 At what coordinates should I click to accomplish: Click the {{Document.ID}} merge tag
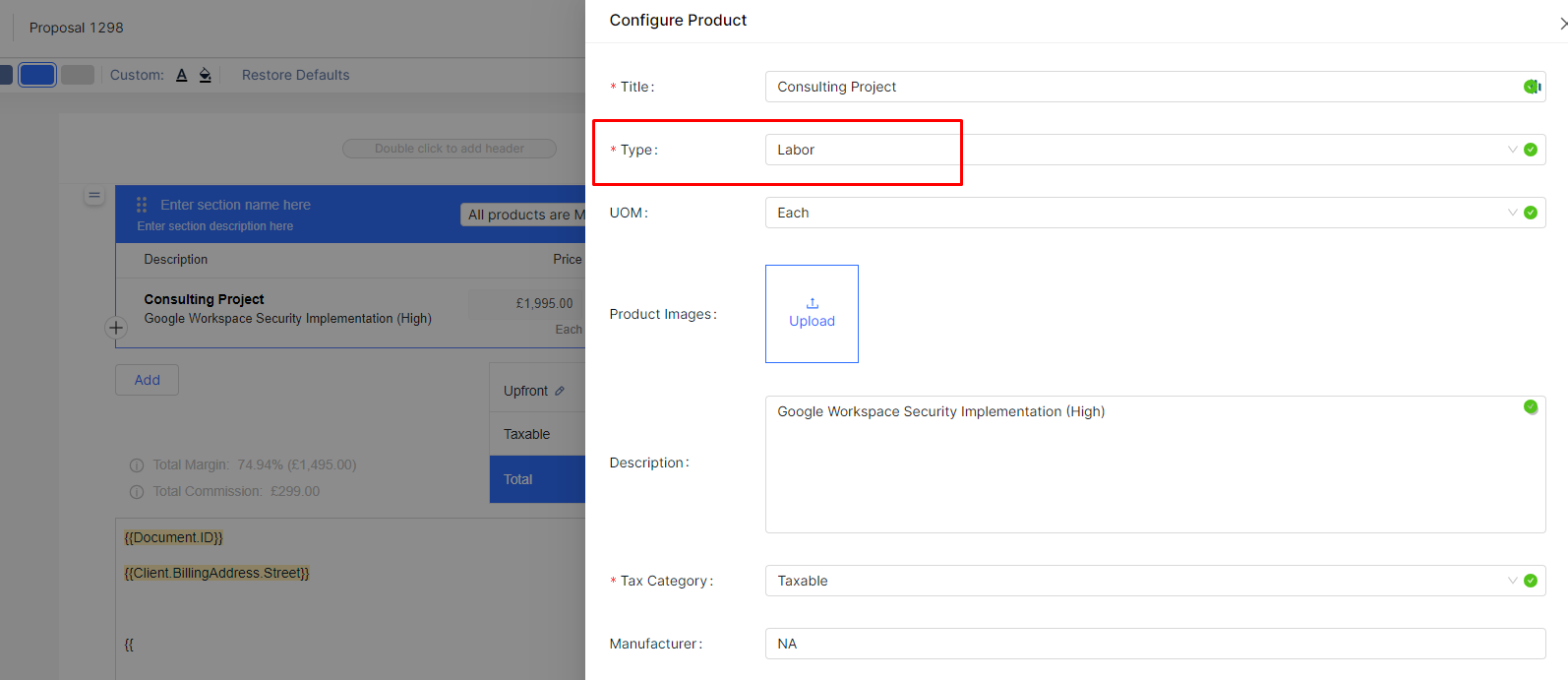(174, 537)
